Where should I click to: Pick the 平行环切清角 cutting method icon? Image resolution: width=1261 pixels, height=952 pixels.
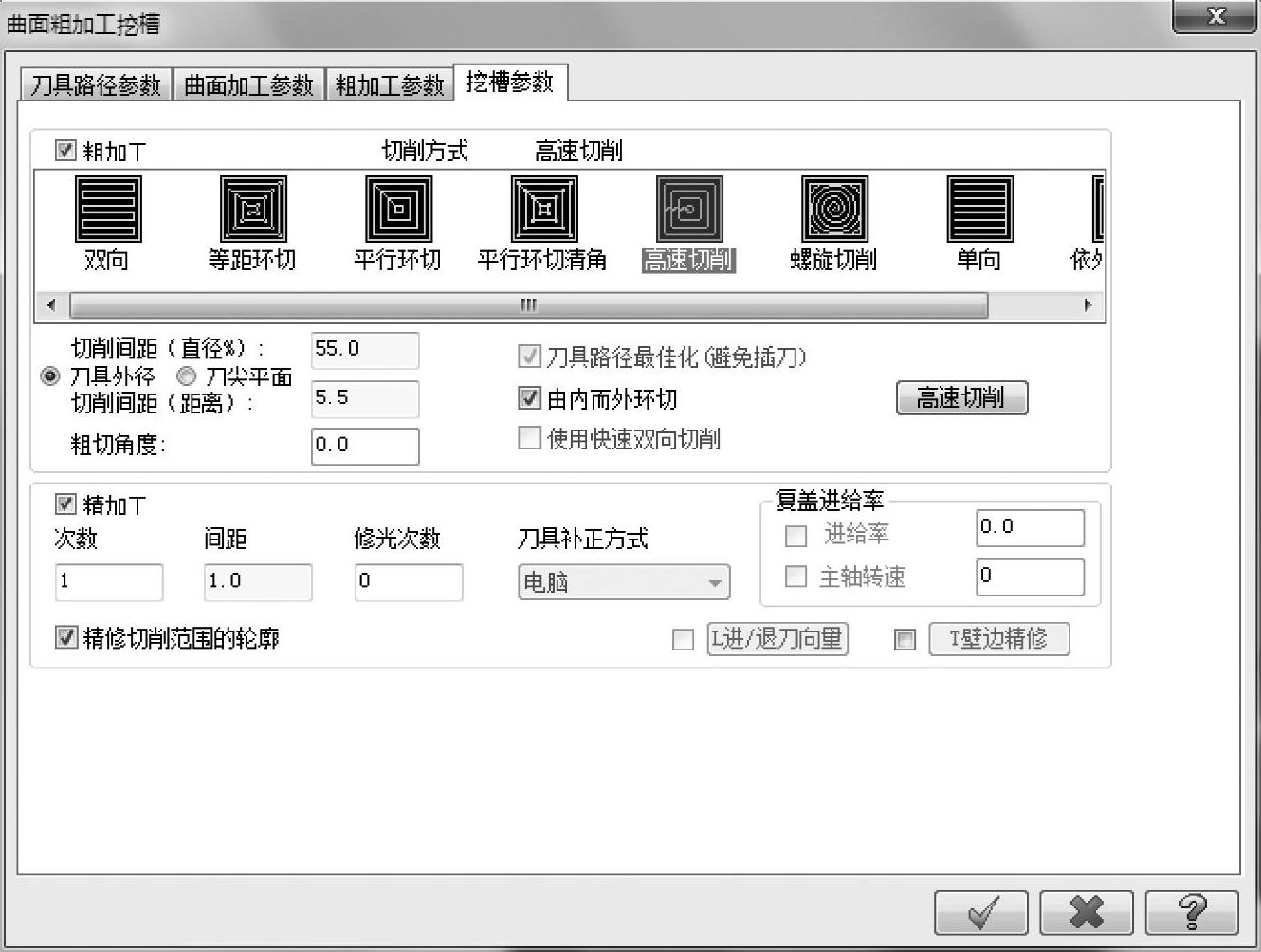(x=543, y=209)
